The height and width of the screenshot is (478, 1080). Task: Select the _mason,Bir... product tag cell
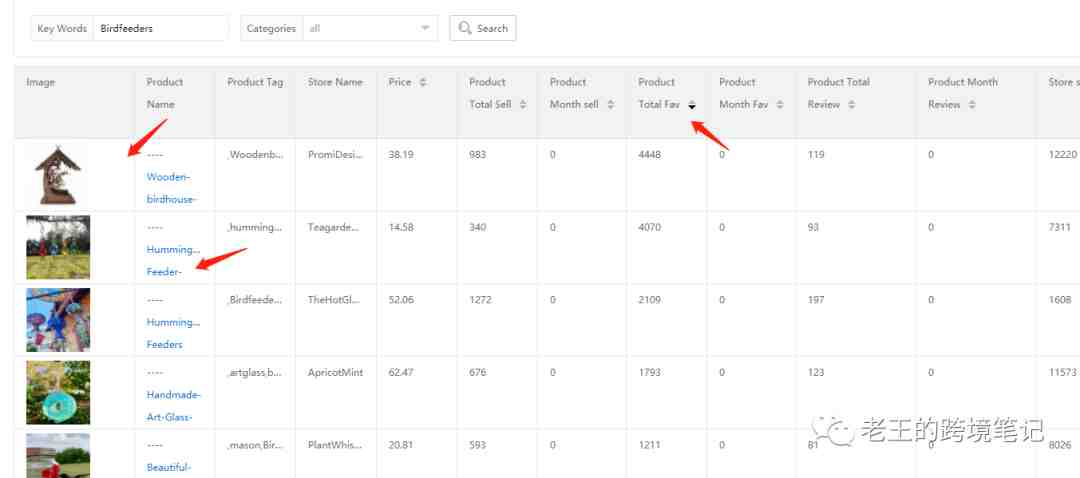(255, 445)
